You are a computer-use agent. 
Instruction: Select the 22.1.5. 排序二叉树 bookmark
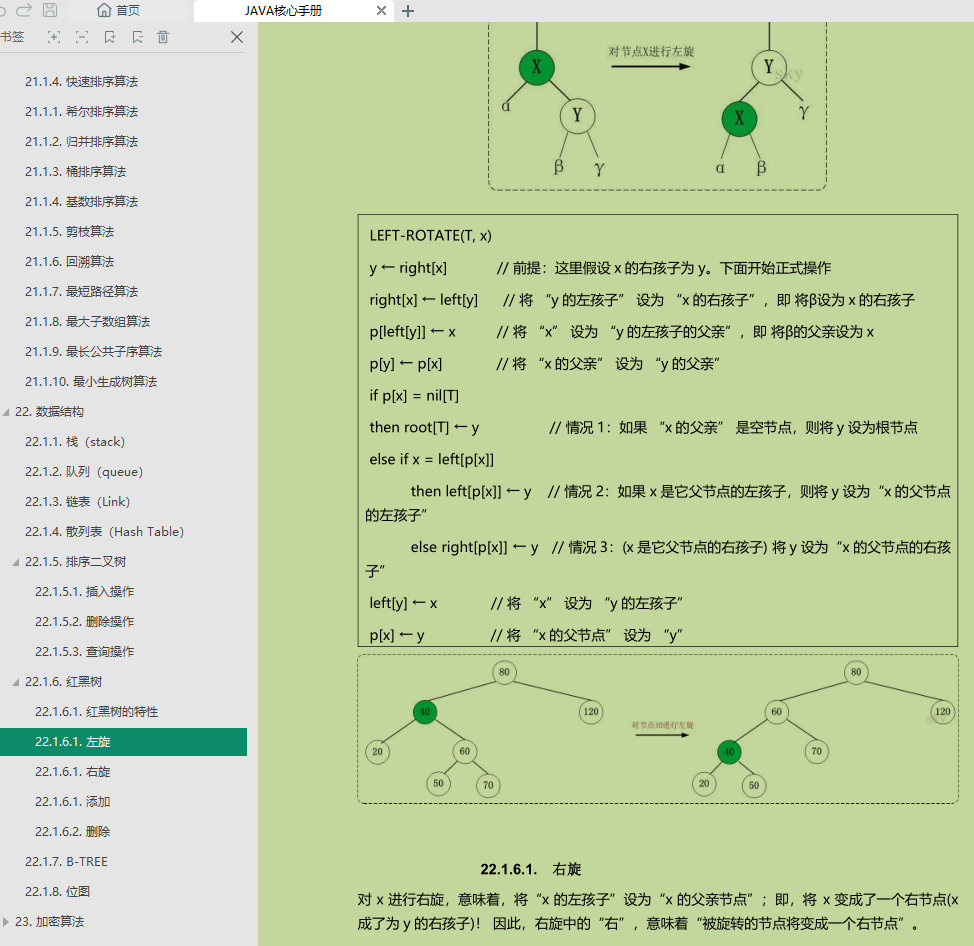click(75, 562)
